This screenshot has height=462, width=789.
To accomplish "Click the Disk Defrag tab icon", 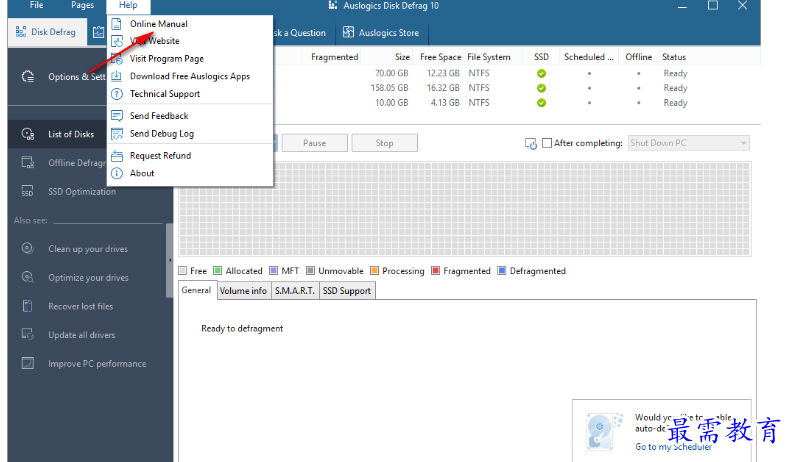I will tap(21, 32).
